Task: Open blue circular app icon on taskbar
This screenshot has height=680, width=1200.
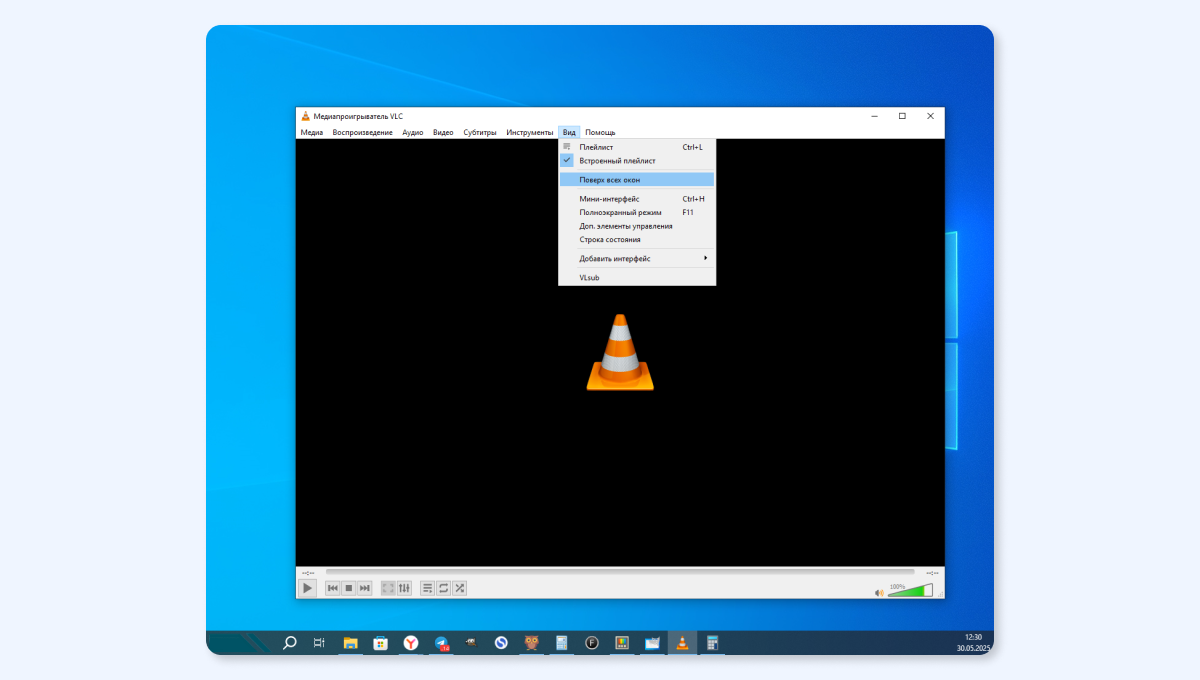Action: [x=501, y=643]
